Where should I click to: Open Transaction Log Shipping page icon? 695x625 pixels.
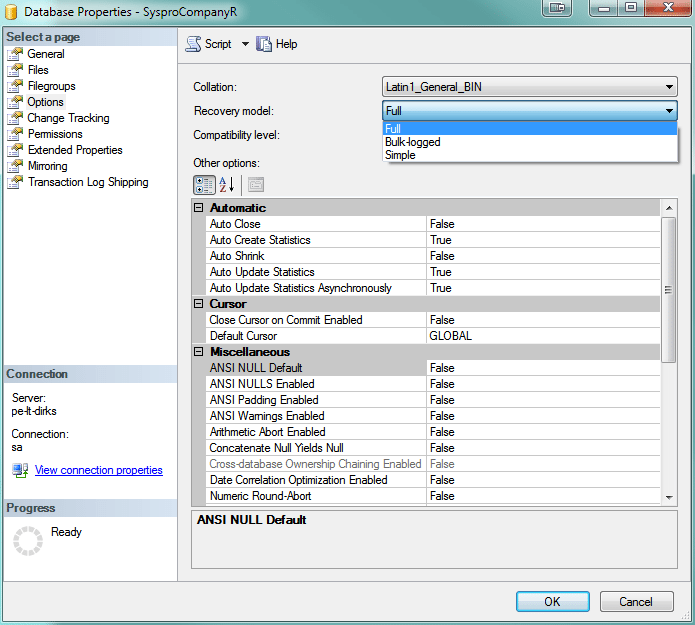pyautogui.click(x=15, y=182)
